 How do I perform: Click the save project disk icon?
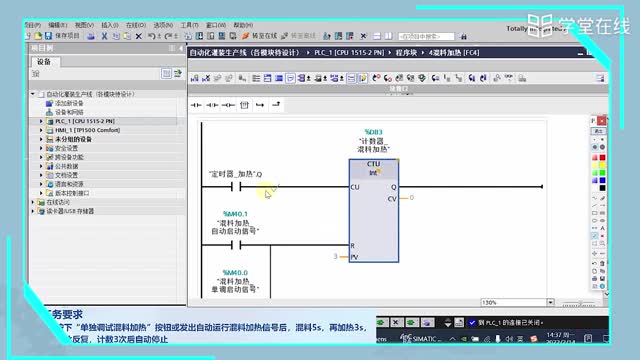click(48, 36)
